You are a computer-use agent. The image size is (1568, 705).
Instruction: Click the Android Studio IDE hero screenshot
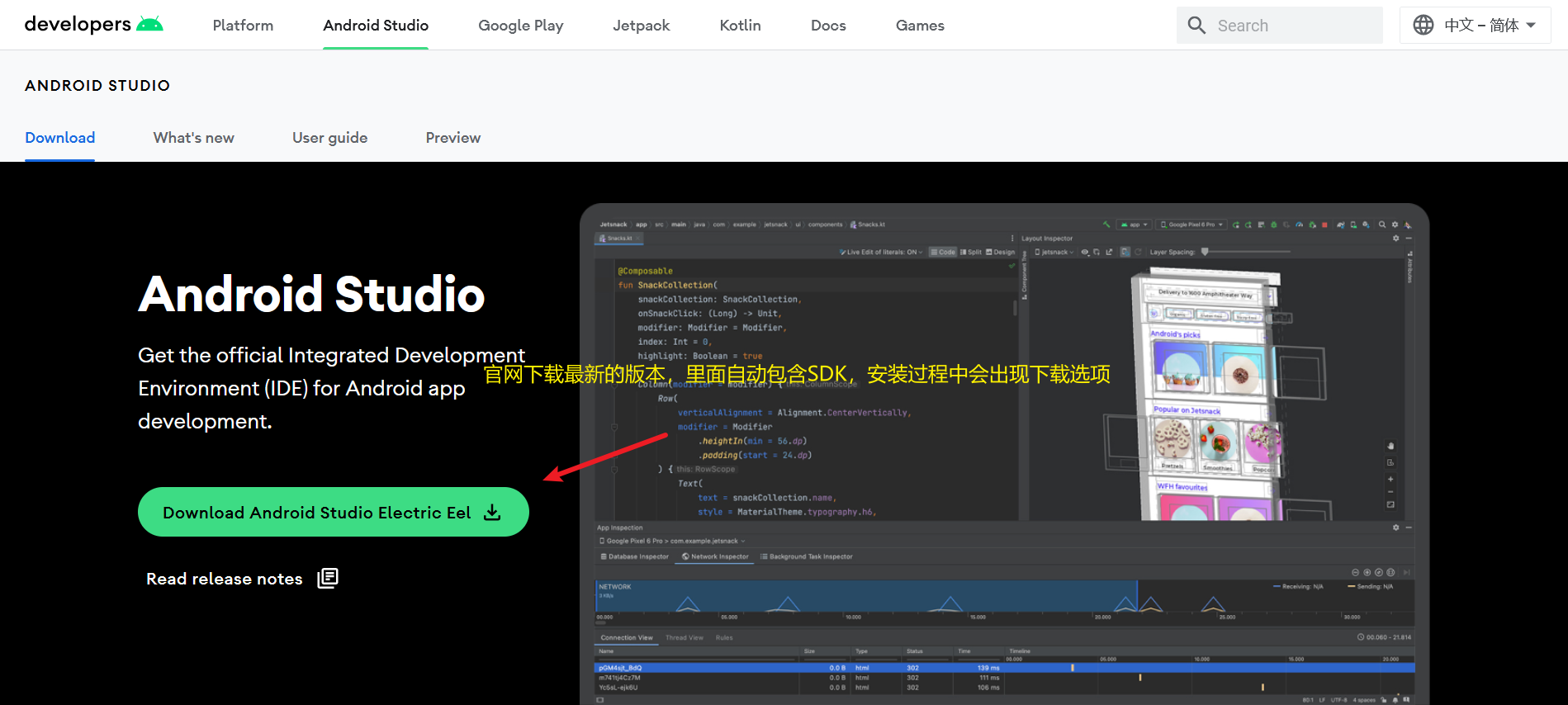click(1004, 454)
